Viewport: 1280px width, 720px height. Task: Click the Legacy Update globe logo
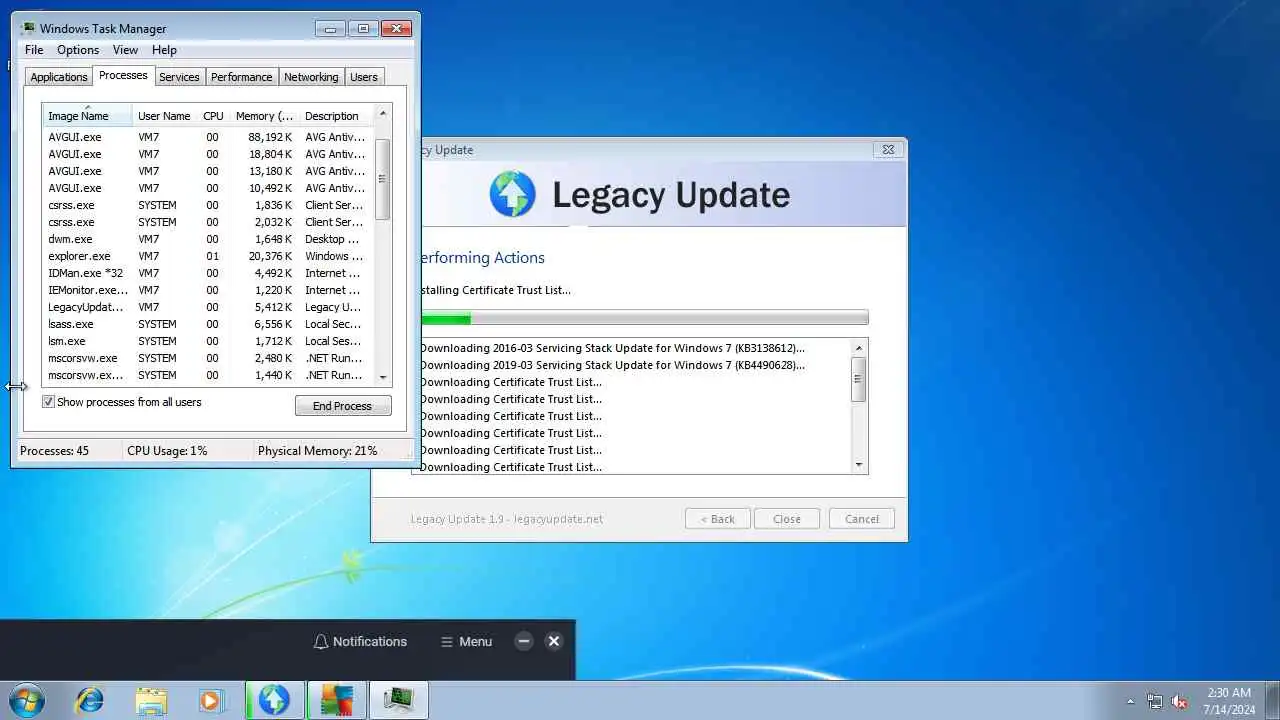(512, 194)
